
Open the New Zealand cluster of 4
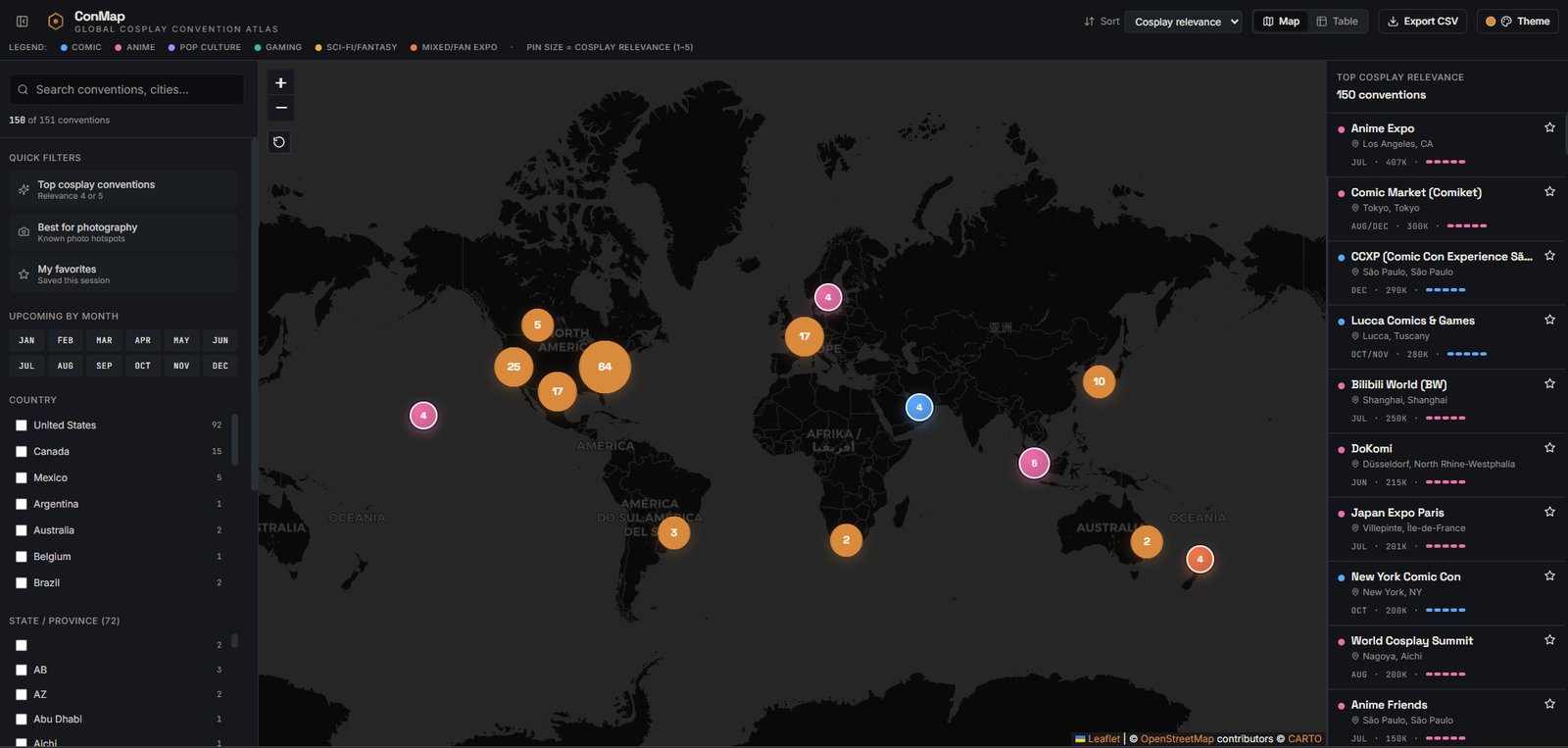coord(1200,559)
